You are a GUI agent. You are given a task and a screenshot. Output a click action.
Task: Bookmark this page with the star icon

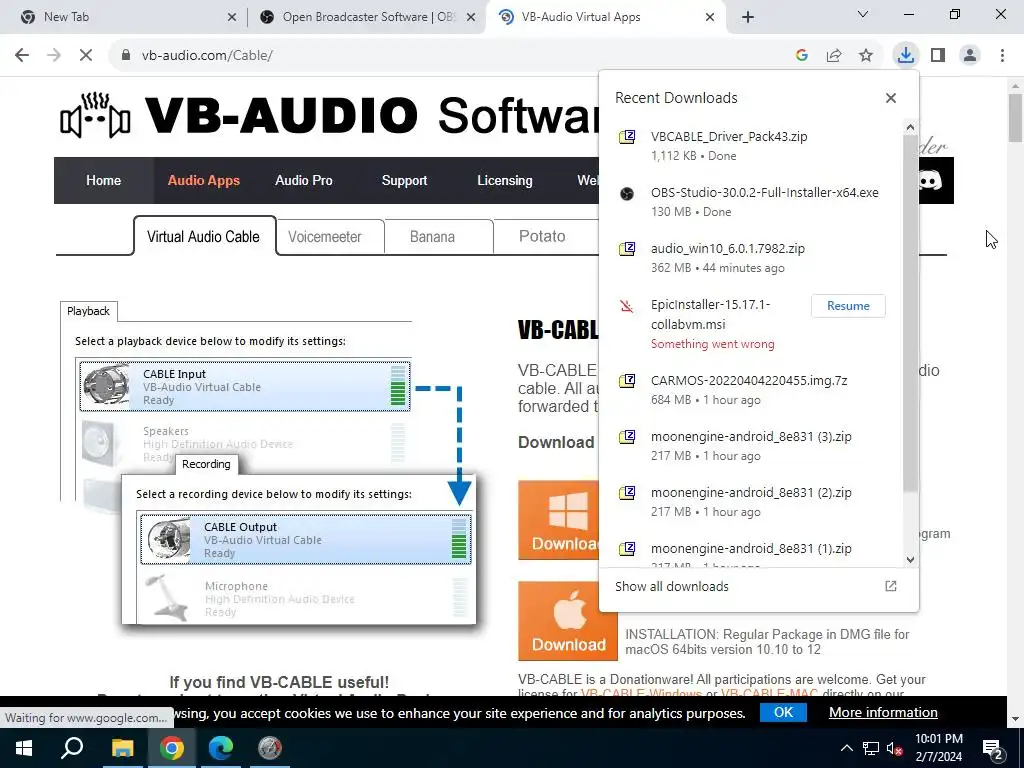click(866, 56)
